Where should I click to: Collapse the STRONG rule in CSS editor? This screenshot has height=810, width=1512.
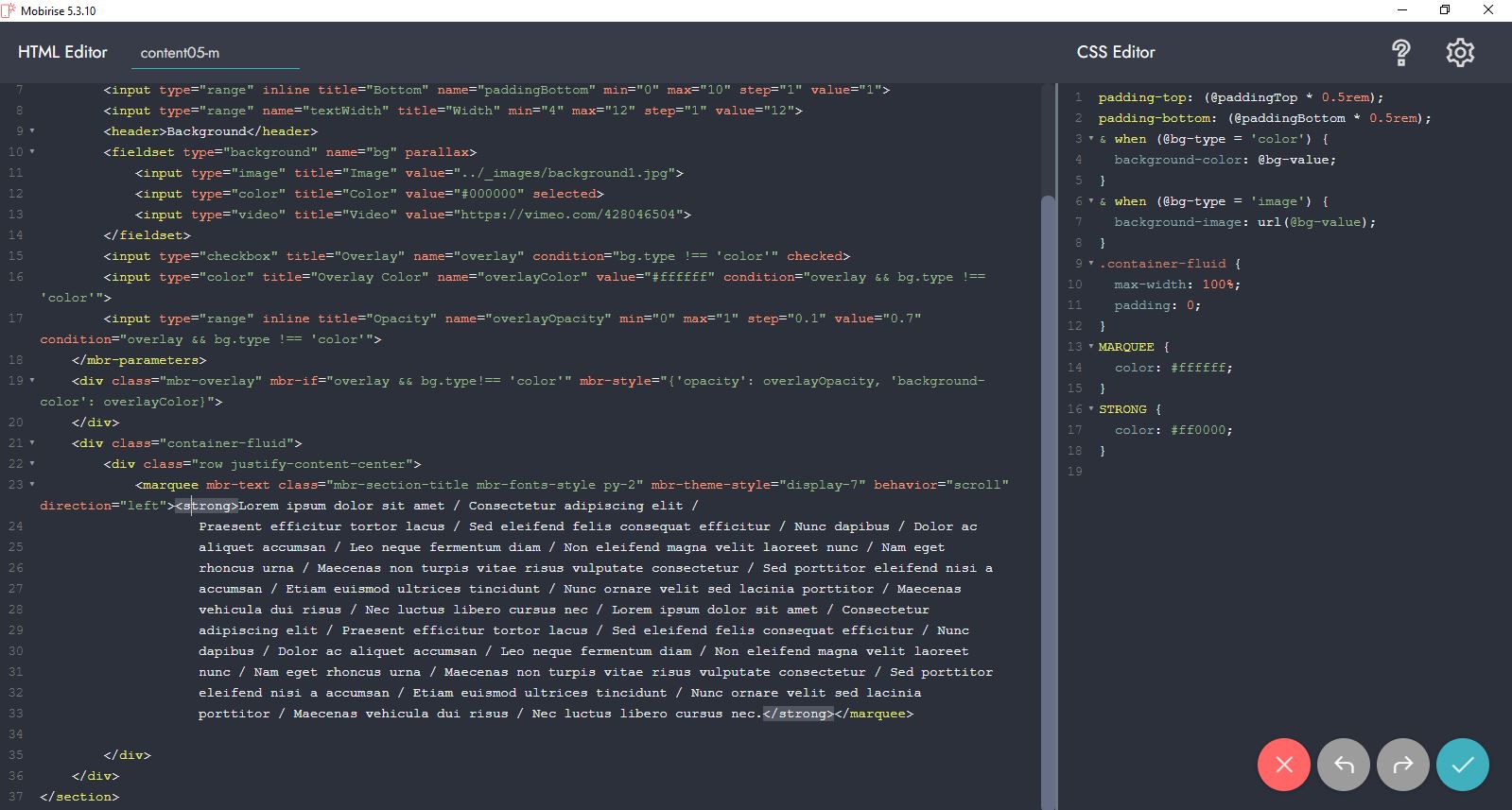pos(1090,409)
